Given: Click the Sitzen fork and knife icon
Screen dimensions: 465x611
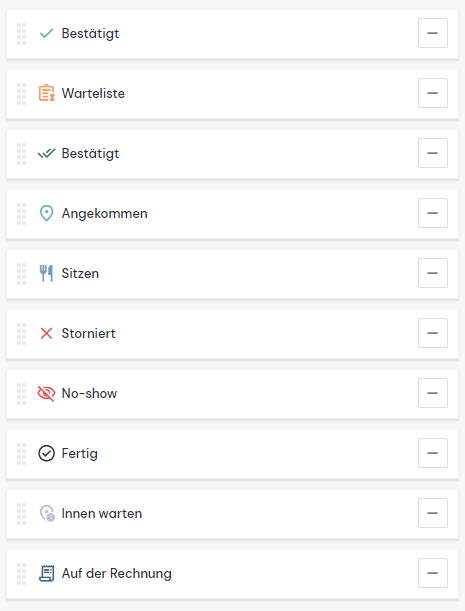Looking at the screenshot, I should pyautogui.click(x=46, y=273).
